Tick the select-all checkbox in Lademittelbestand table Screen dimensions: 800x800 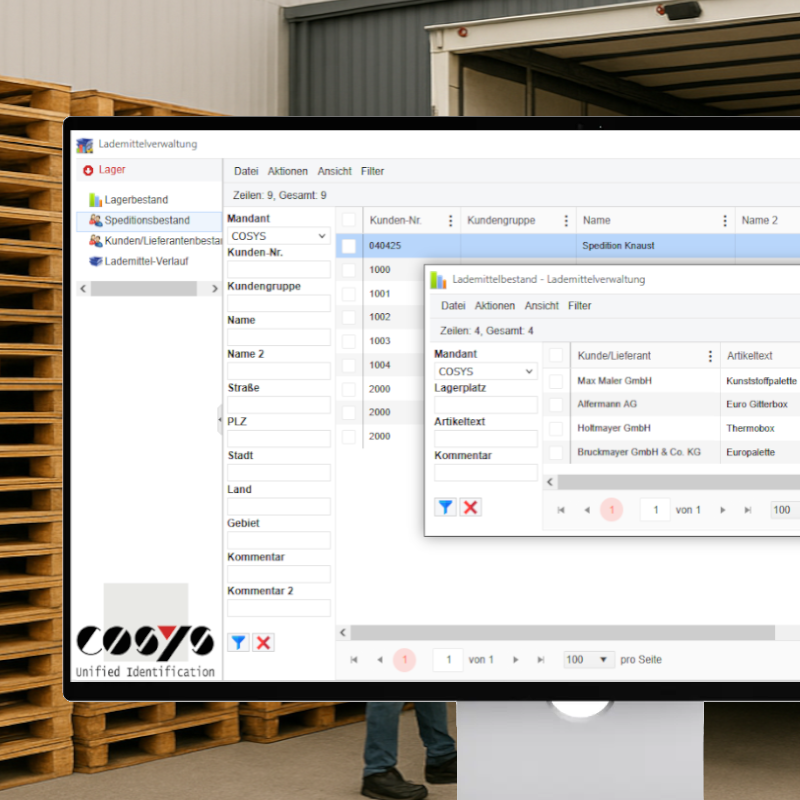point(556,355)
